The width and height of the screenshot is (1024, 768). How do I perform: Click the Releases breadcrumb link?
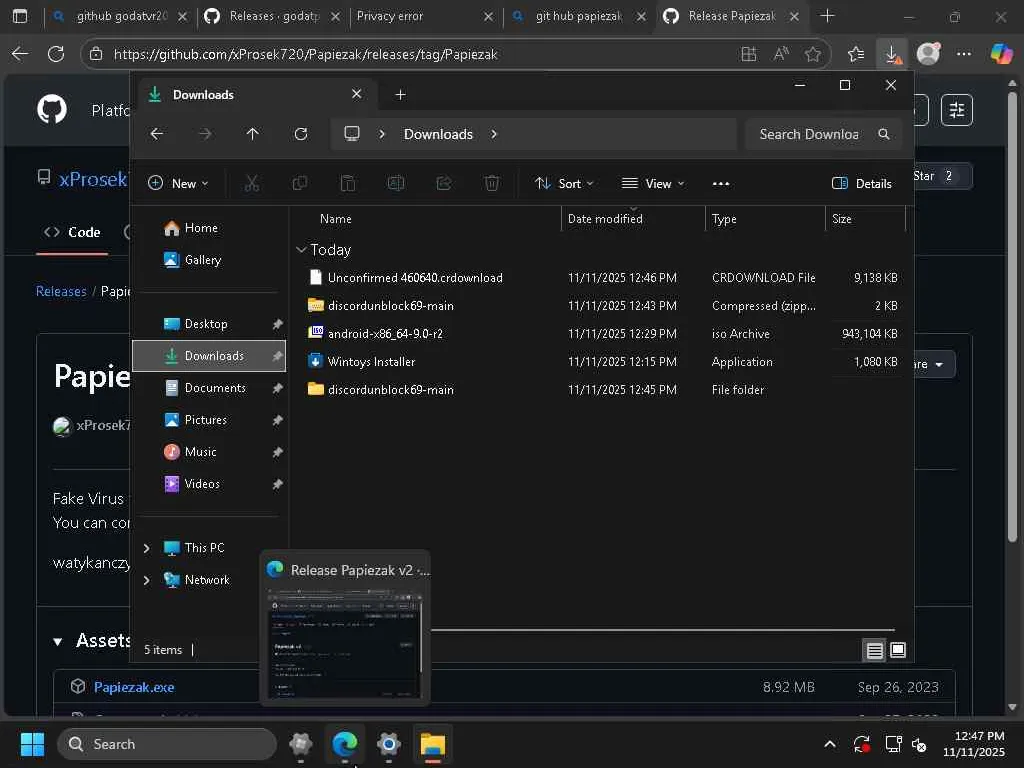point(61,291)
